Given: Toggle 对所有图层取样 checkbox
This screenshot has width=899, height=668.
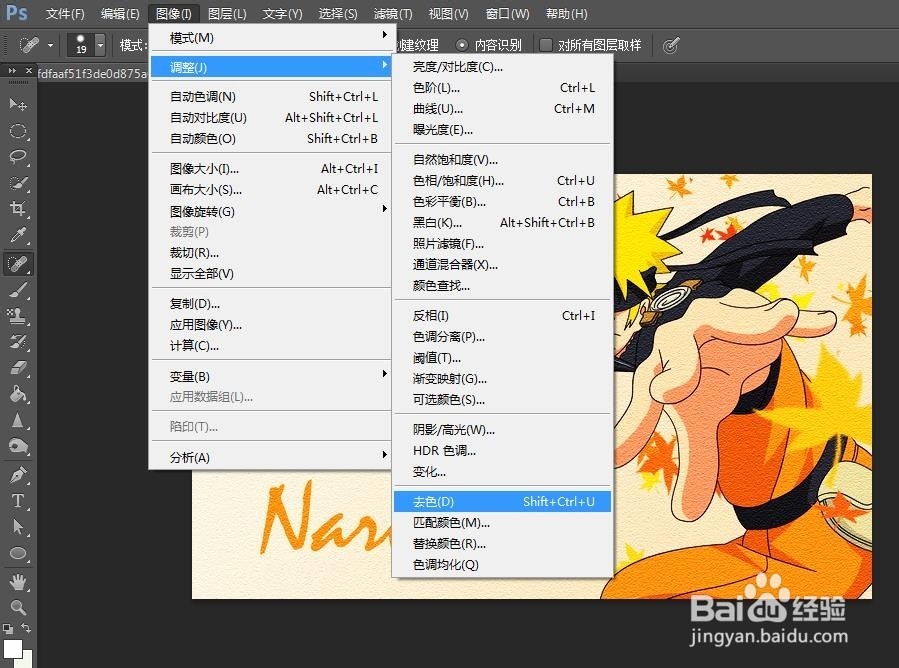Looking at the screenshot, I should [546, 45].
